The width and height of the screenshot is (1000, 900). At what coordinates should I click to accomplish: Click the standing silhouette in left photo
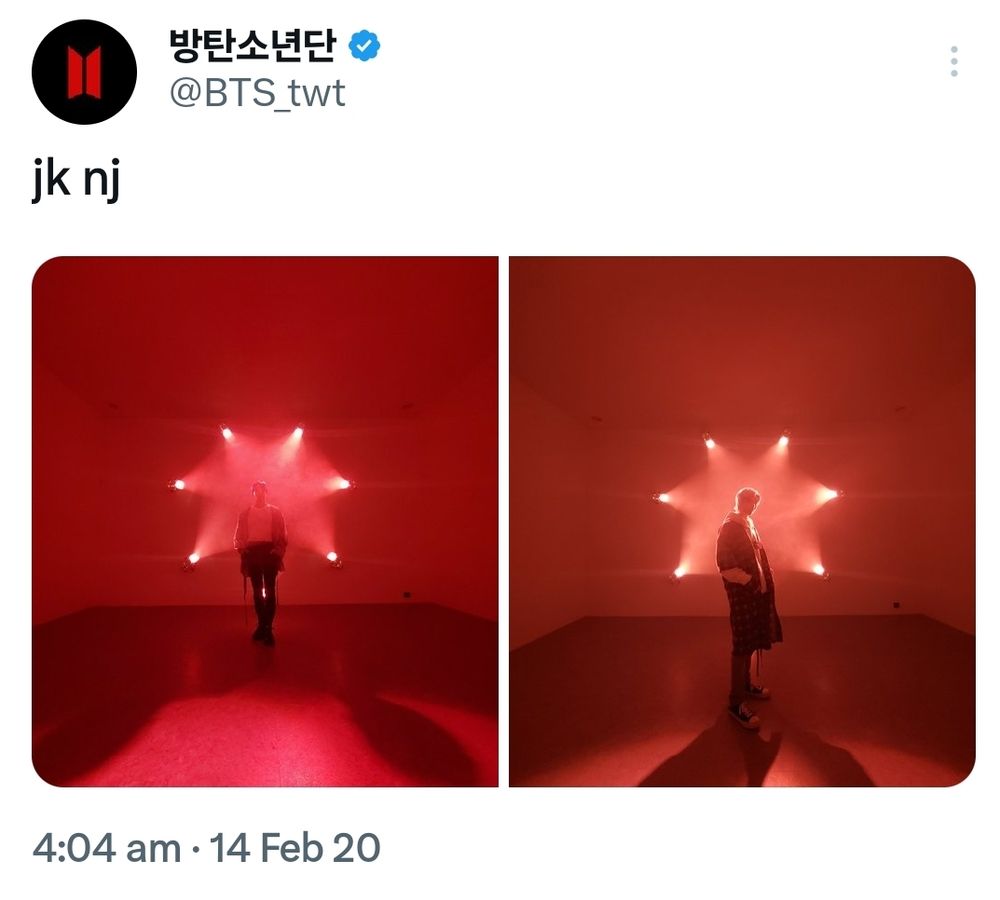tap(260, 561)
